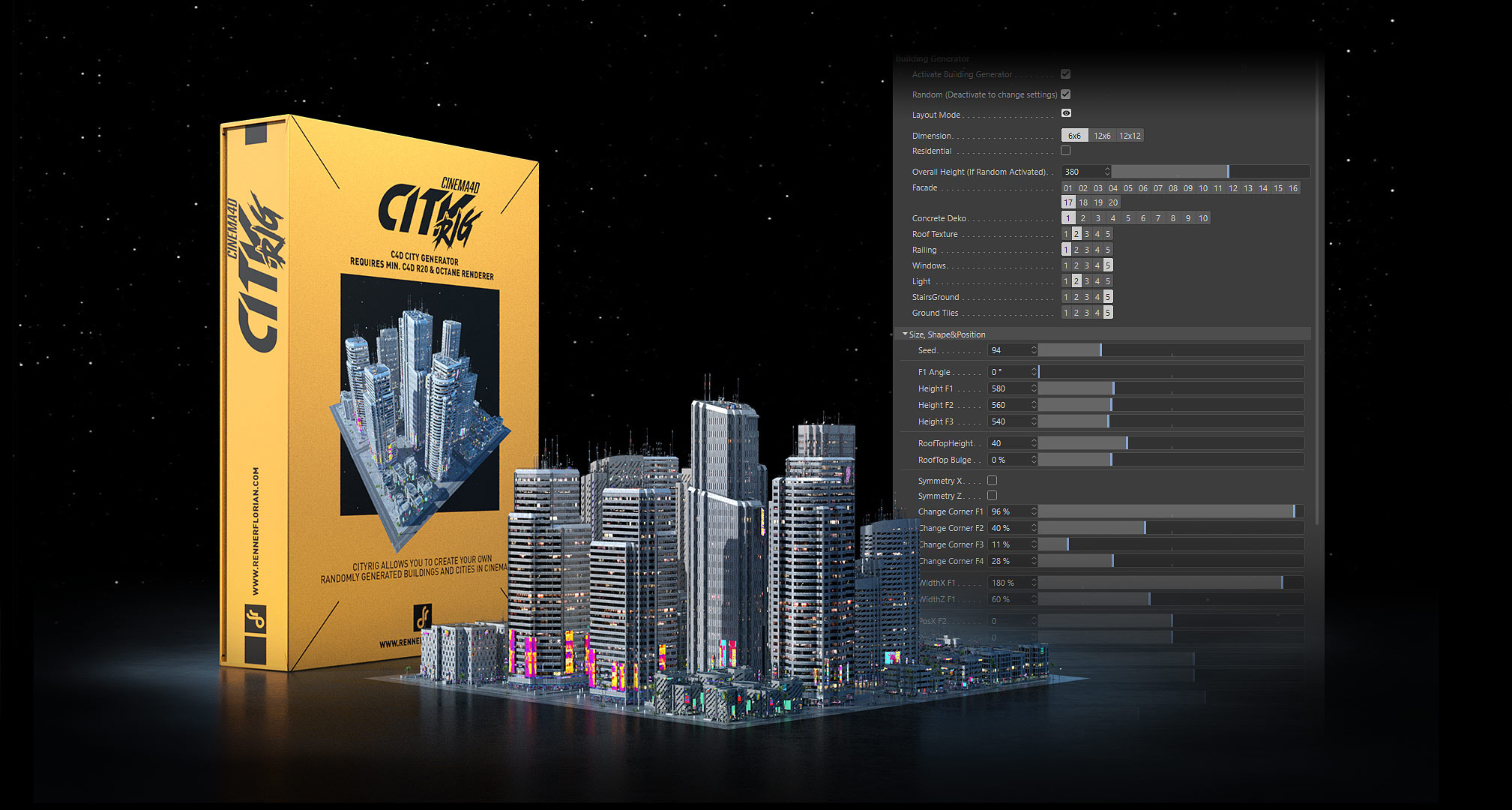This screenshot has height=810, width=1512.
Task: Select Light variant 5
Action: point(1108,280)
